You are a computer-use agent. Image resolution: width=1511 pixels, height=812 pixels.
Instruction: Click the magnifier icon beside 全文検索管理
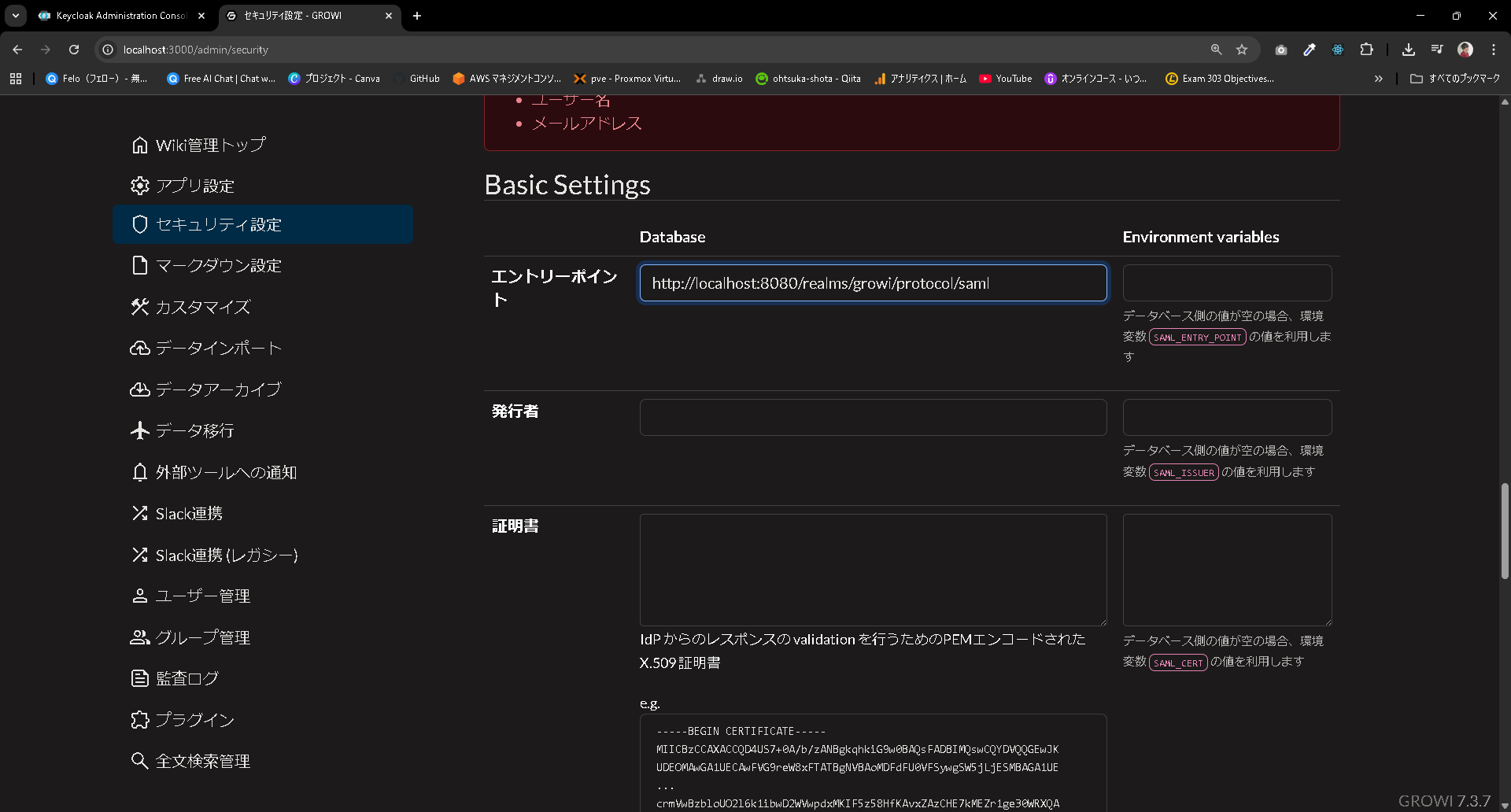tap(139, 761)
